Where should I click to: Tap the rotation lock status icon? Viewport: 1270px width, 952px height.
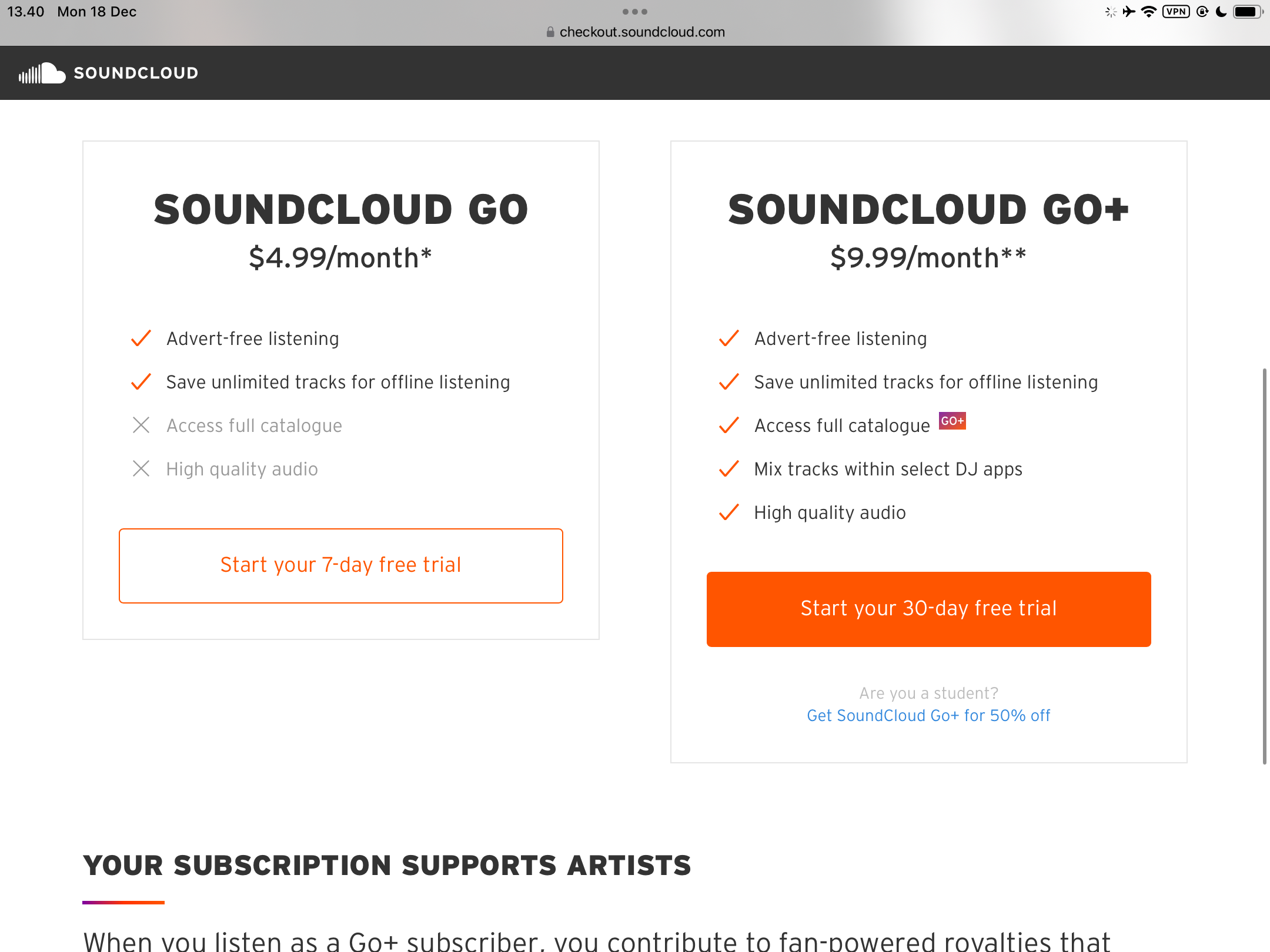(x=1202, y=12)
